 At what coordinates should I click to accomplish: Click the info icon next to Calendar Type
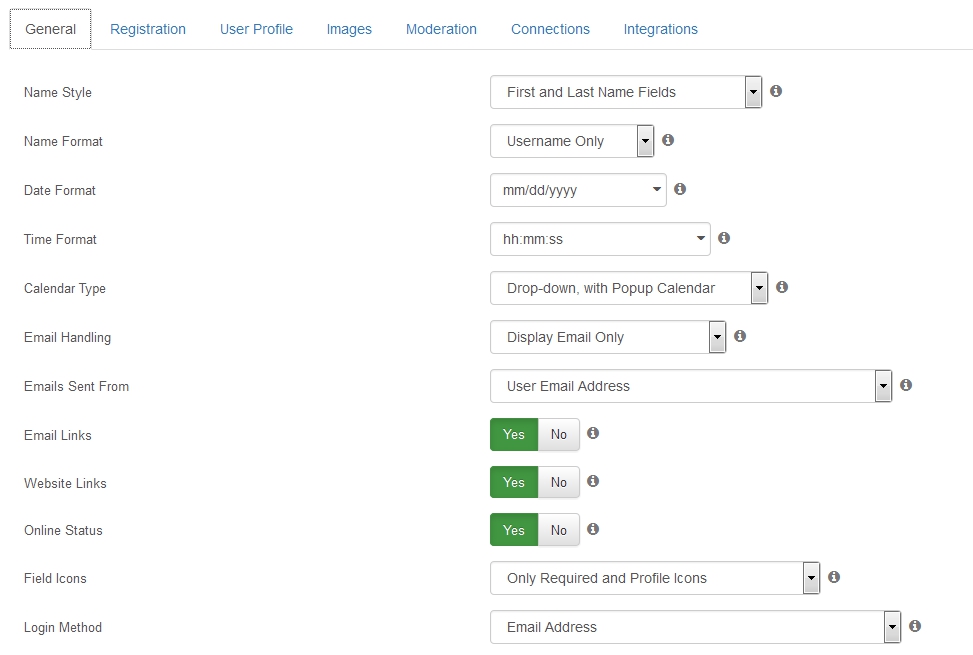click(782, 287)
